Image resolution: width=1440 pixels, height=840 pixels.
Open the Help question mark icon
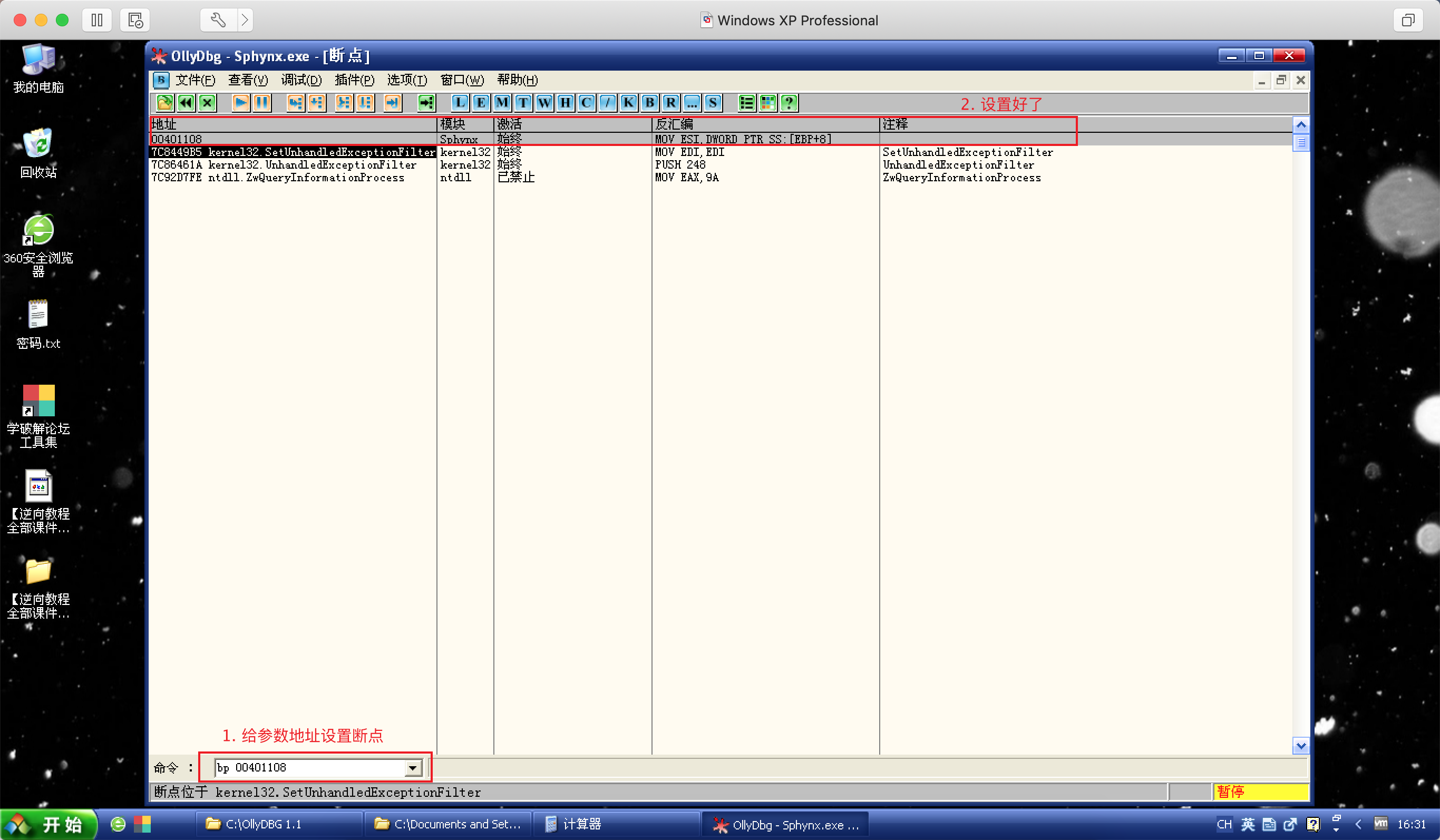point(789,103)
